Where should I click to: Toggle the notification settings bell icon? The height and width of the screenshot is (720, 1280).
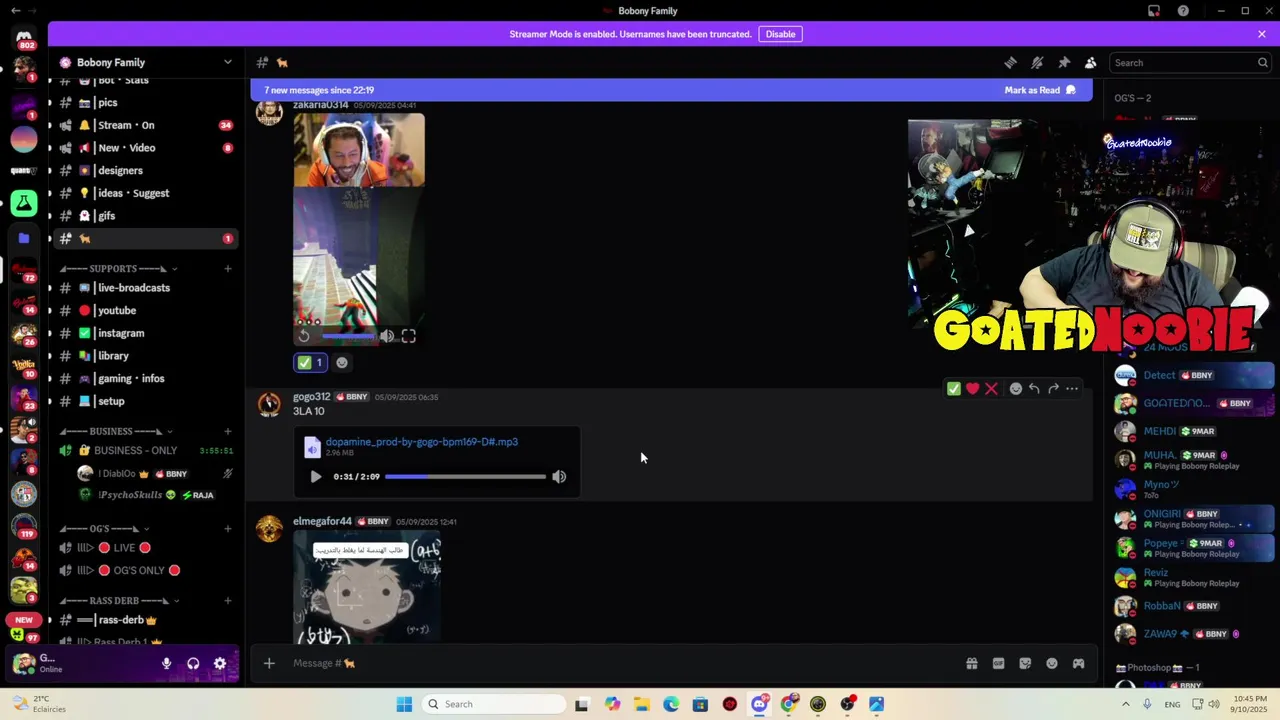tap(1037, 62)
